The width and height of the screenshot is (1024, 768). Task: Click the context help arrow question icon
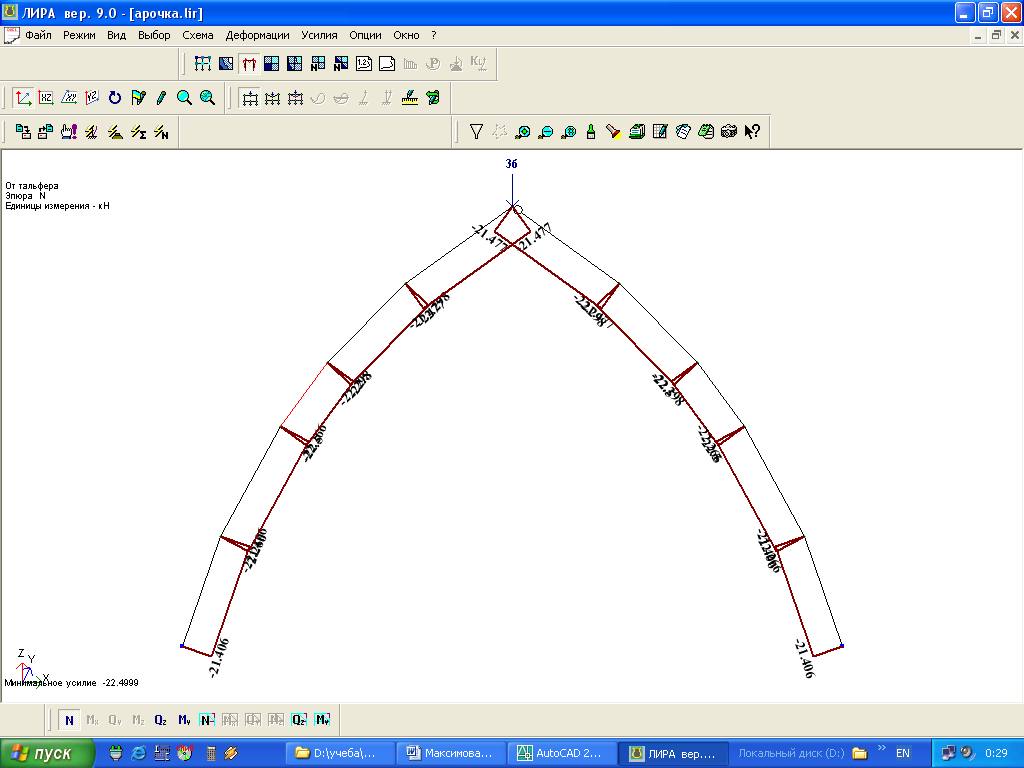pyautogui.click(x=752, y=132)
